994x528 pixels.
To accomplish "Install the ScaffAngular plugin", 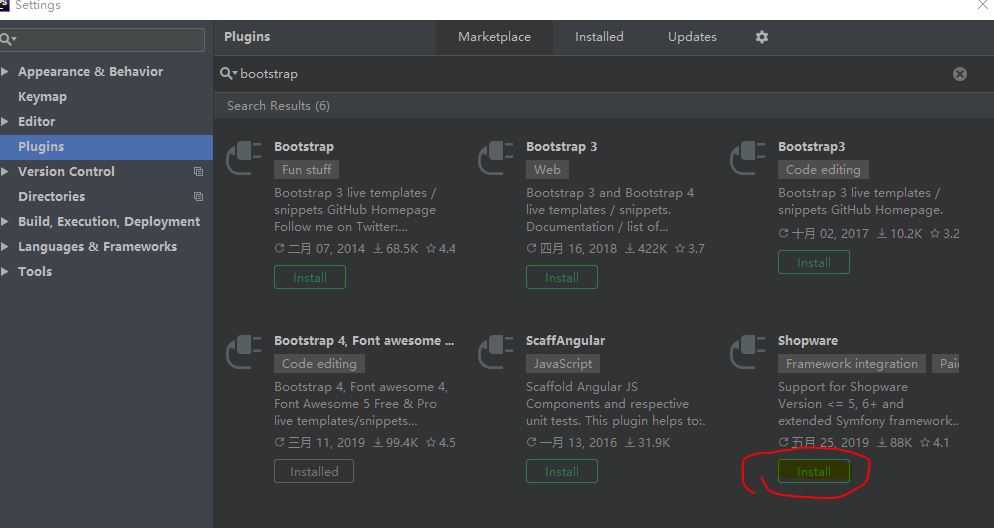I will pos(562,472).
